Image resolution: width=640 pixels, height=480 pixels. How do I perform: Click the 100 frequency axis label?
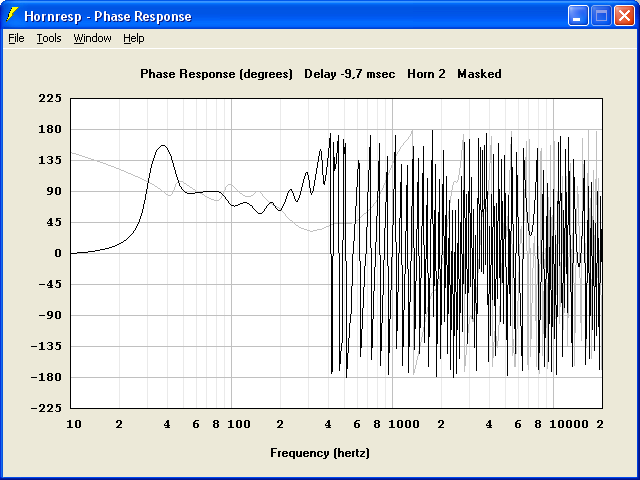pos(239,424)
